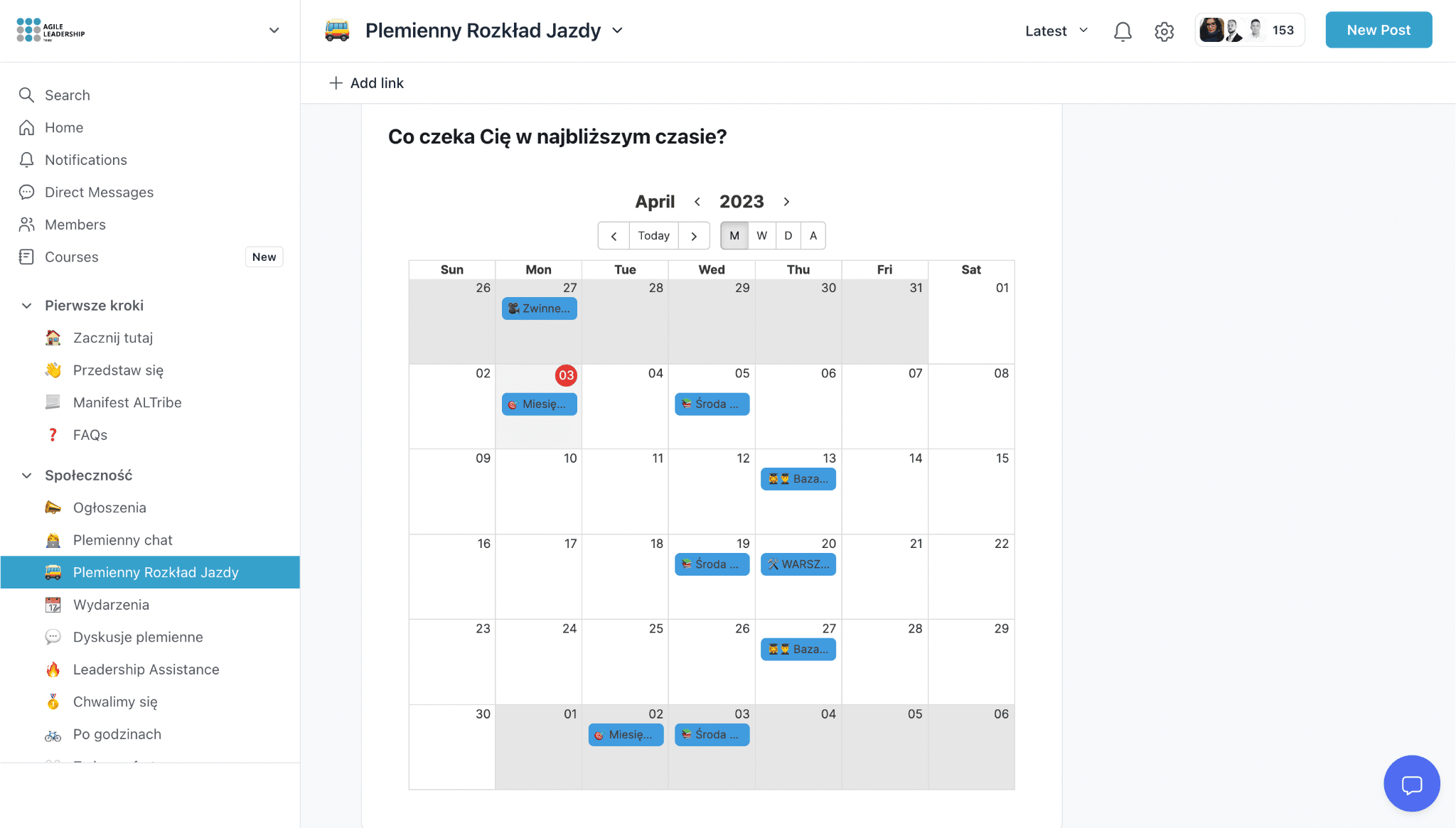Switch calendar to Agenda view (A)
The height and width of the screenshot is (828, 1456).
[813, 235]
